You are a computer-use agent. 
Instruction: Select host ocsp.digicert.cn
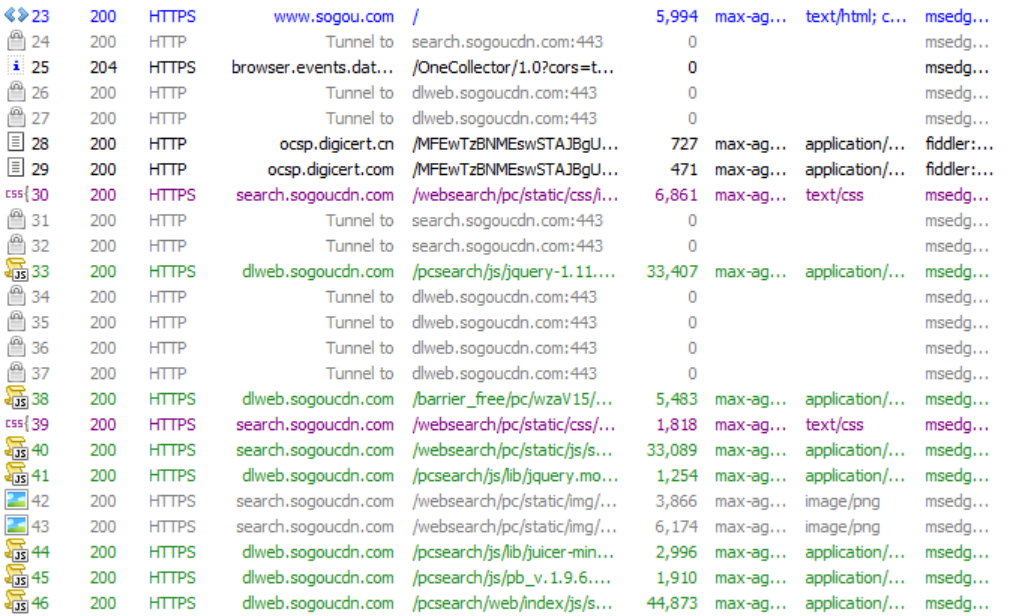click(337, 144)
